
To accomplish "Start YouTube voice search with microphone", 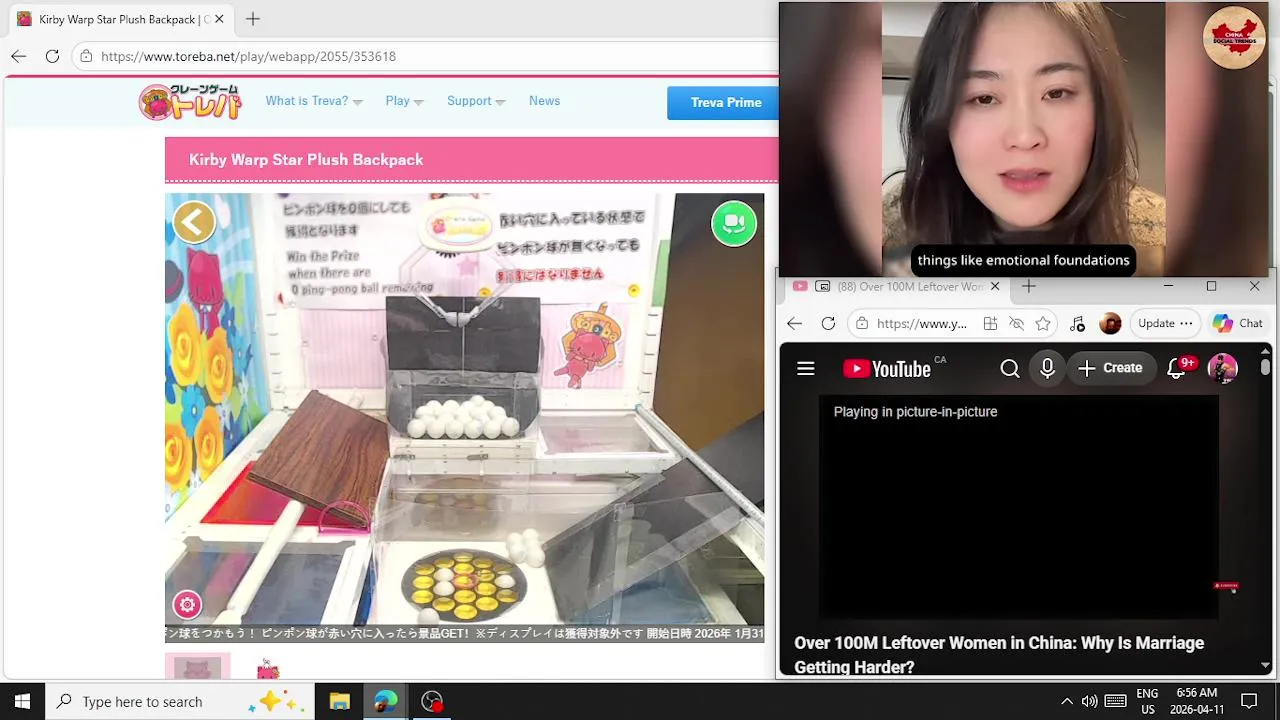I will coord(1047,369).
